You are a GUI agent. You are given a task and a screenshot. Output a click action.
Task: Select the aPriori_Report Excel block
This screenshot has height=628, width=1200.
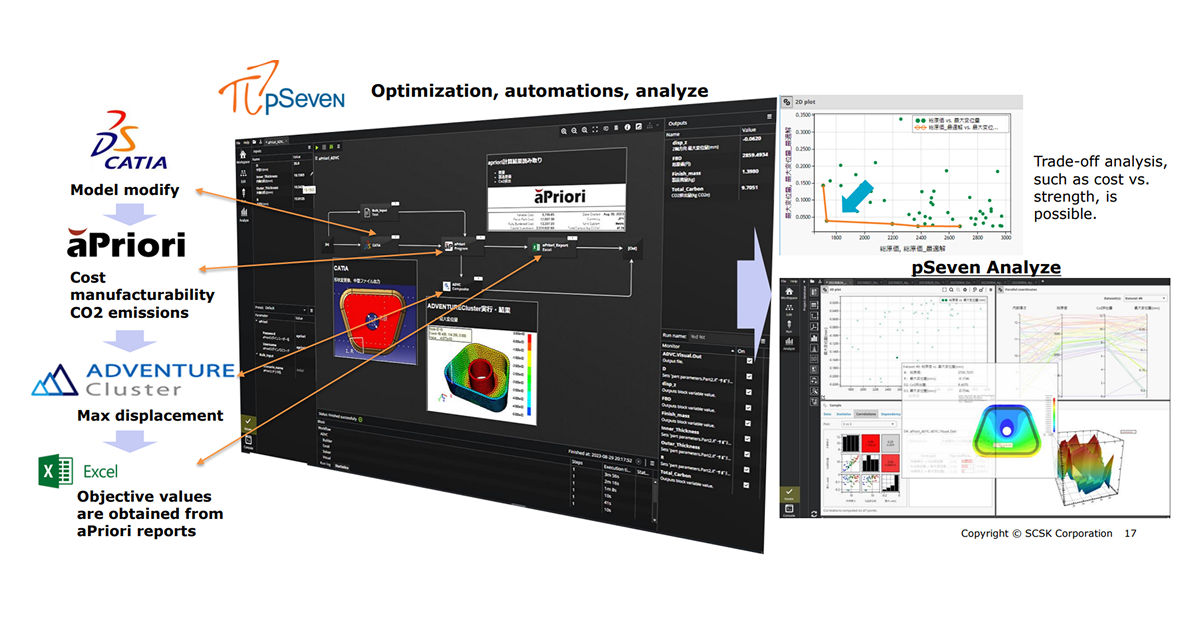tap(553, 247)
